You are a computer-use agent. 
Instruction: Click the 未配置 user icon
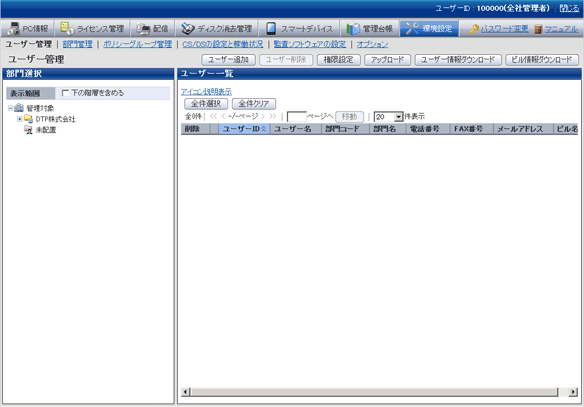pyautogui.click(x=28, y=130)
